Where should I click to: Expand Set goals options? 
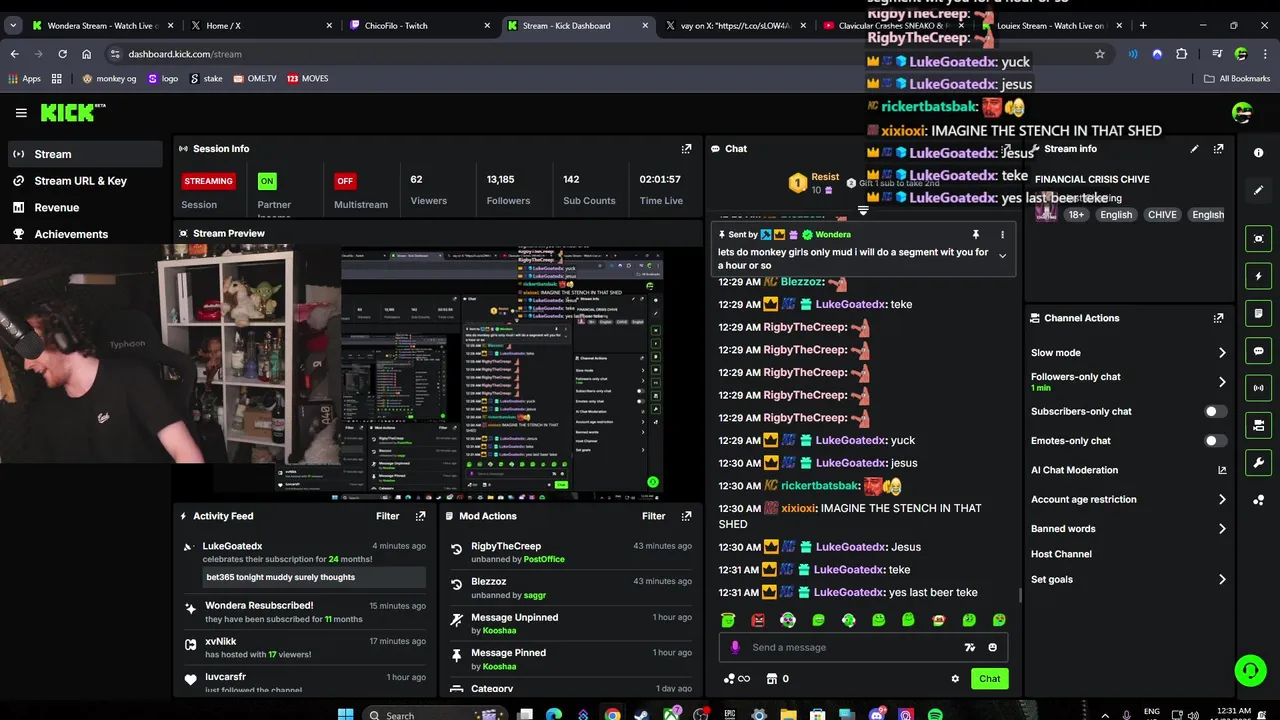click(x=1222, y=580)
